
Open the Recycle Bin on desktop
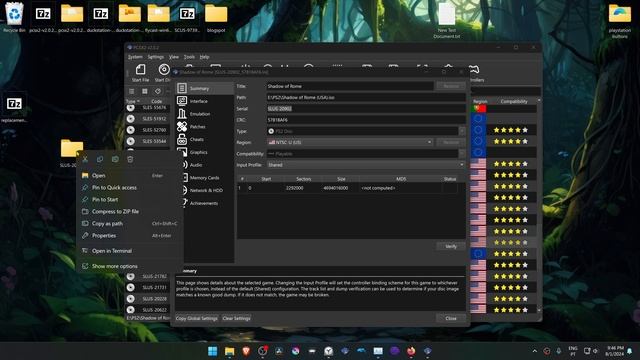tap(14, 17)
